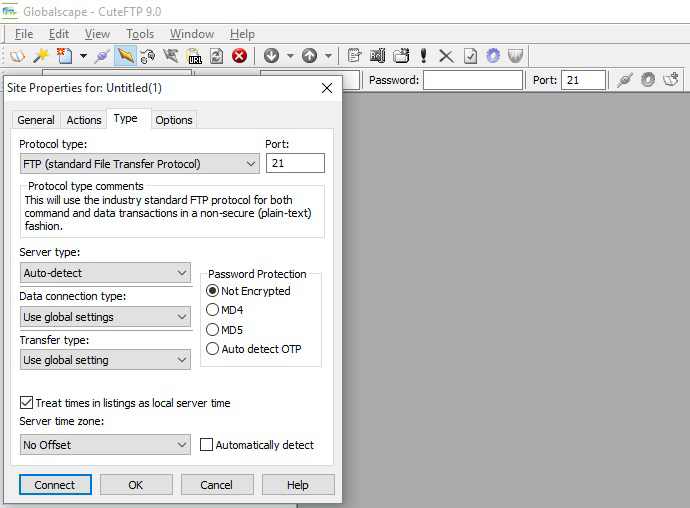This screenshot has width=690, height=508.
Task: Launch the Connection Wizard wand icon
Action: pos(41,56)
